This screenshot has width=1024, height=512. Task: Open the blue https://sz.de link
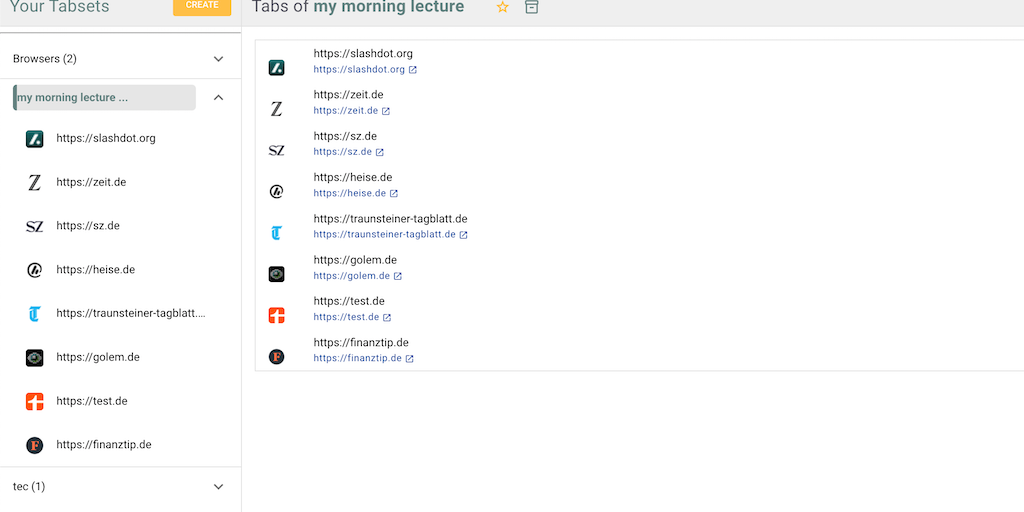(342, 152)
